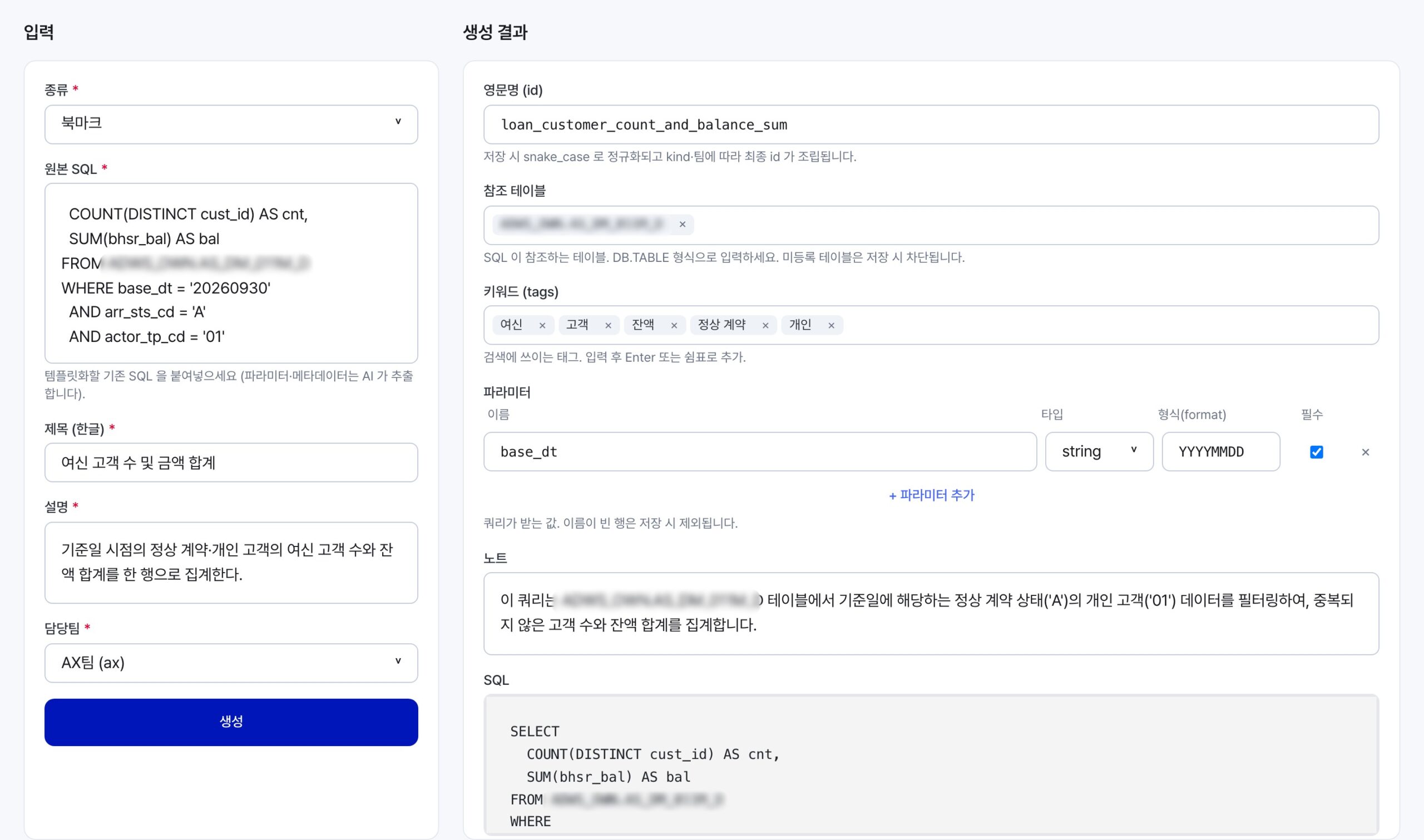This screenshot has width=1424, height=840.
Task: Click the 여신 tag label
Action: tap(511, 325)
